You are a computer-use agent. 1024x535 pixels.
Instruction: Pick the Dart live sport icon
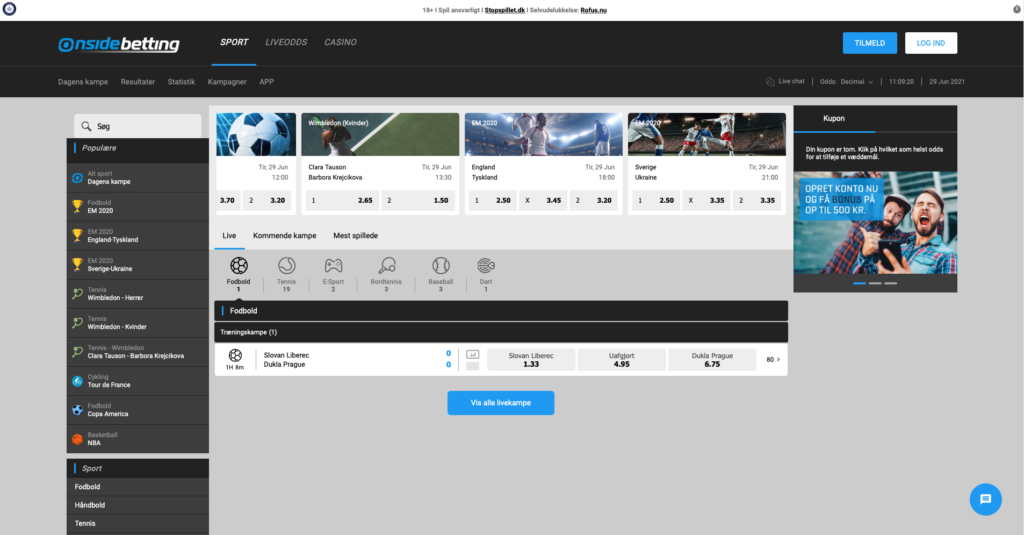[x=486, y=265]
